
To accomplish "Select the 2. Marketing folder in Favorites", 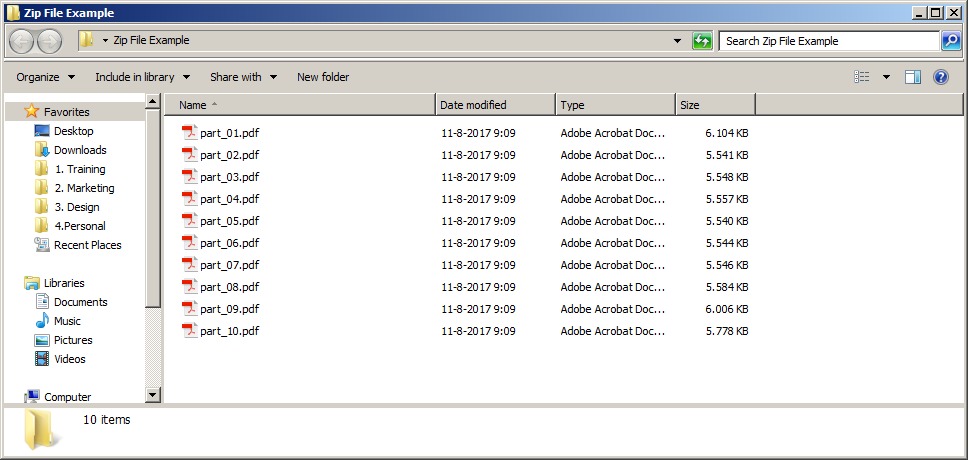I will tap(84, 188).
